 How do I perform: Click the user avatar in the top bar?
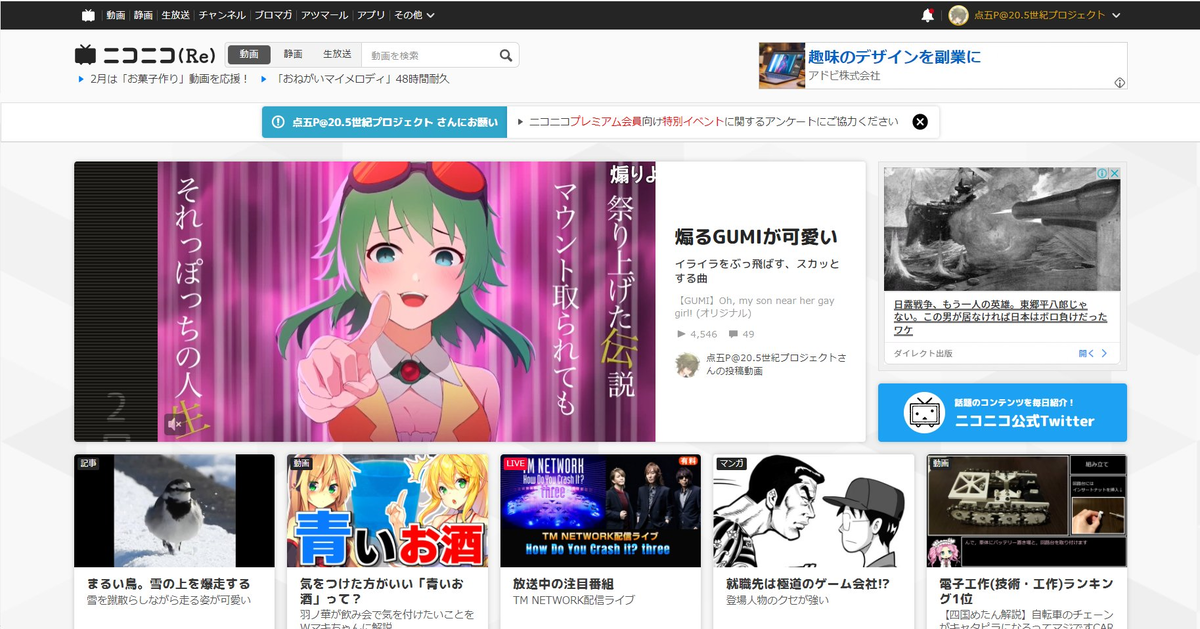tap(958, 15)
